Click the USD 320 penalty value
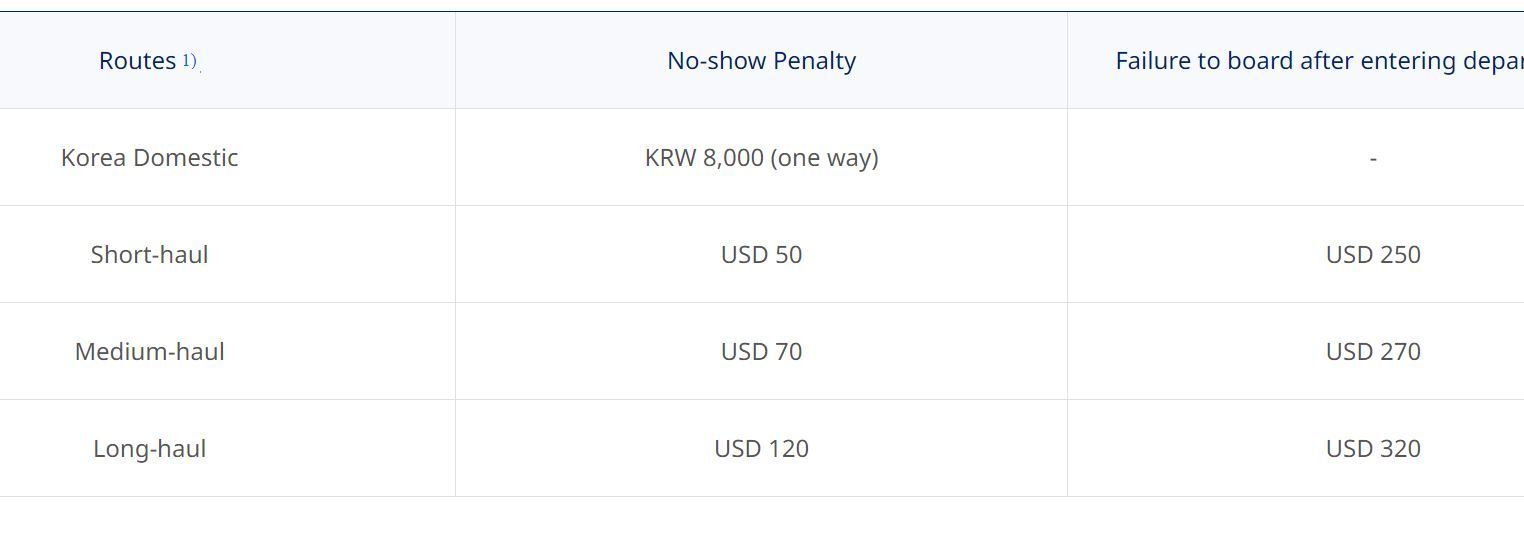 [1373, 449]
